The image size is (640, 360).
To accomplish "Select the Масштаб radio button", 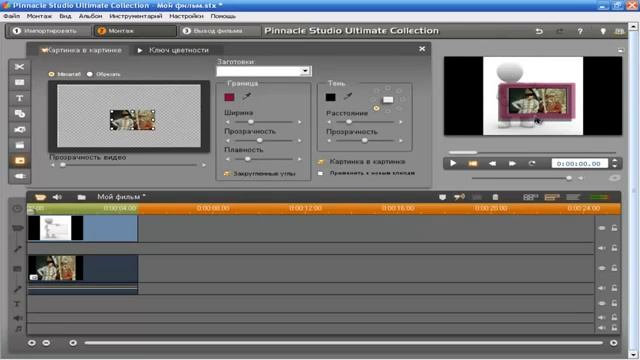I will click(x=51, y=74).
